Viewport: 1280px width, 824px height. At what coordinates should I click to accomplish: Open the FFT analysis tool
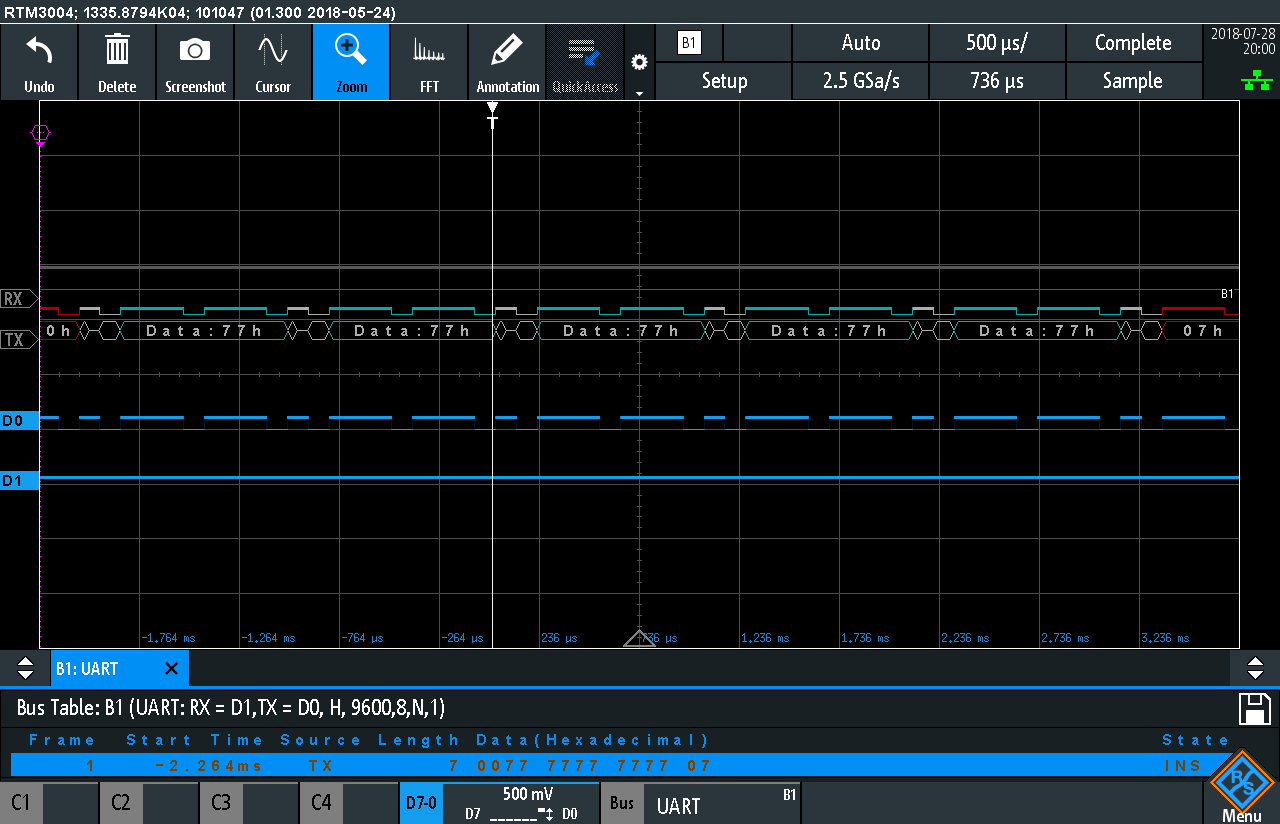pos(429,62)
